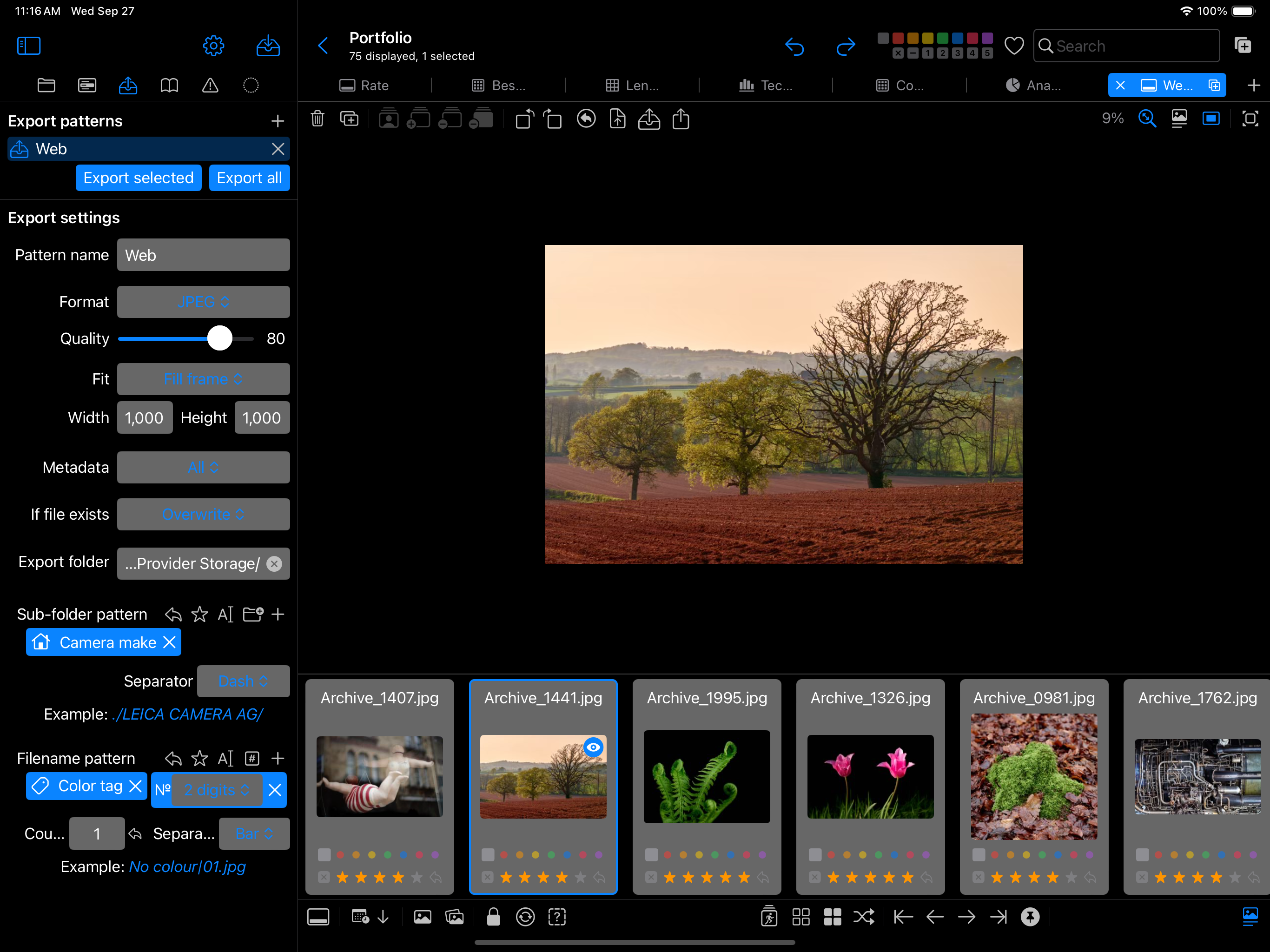
Task: Open the filename Separator Bar dropdown
Action: (254, 834)
